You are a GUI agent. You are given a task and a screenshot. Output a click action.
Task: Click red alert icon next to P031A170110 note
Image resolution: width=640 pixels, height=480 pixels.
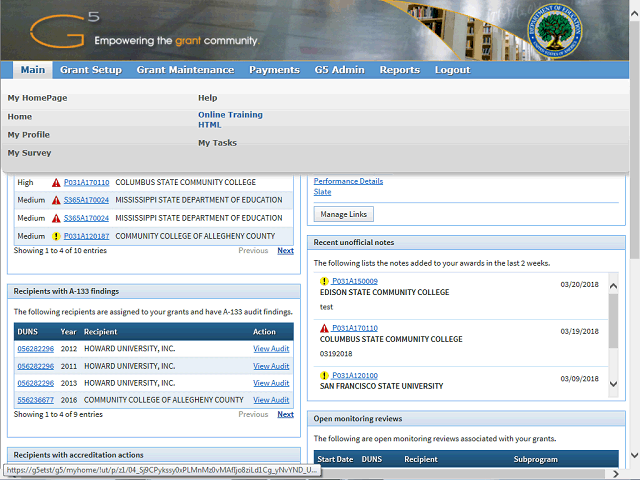point(324,328)
